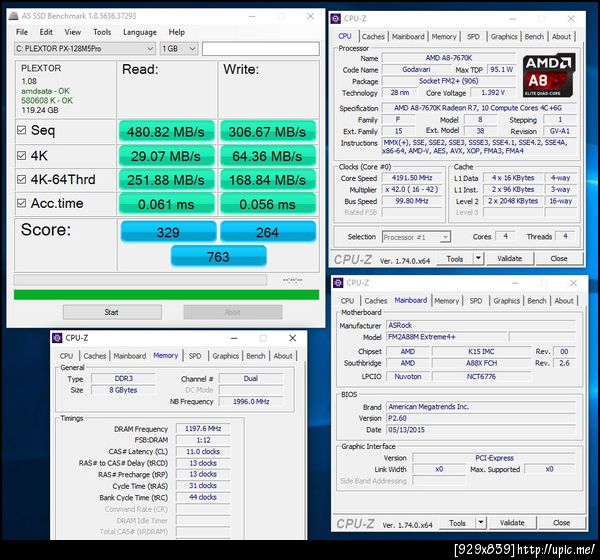Click the CPU-Z icon in the Mainboard window title
Screen dimensions: 600x560
coord(338,283)
